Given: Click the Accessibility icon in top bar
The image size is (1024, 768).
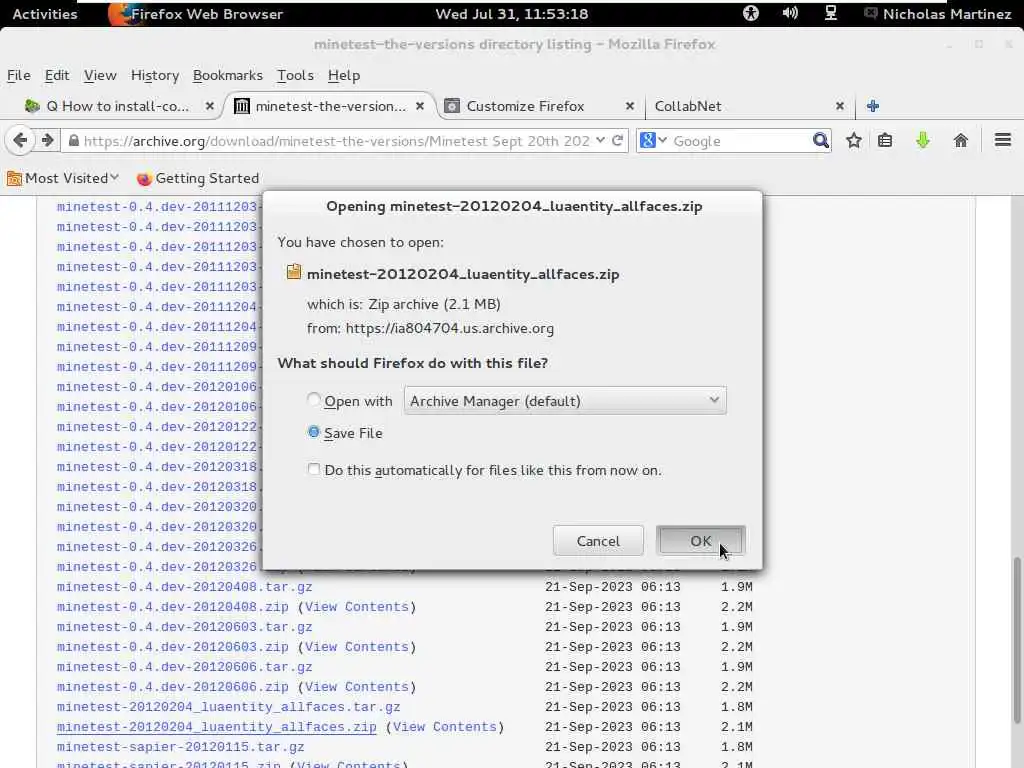Looking at the screenshot, I should 751,13.
